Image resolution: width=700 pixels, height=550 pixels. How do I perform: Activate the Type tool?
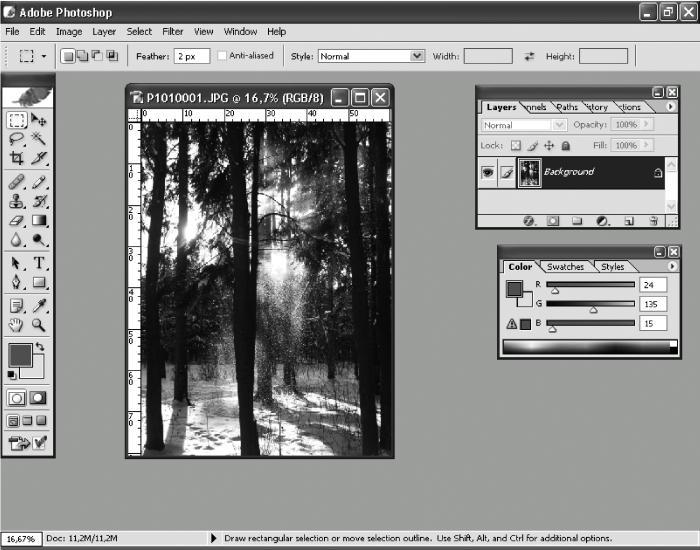[39, 263]
